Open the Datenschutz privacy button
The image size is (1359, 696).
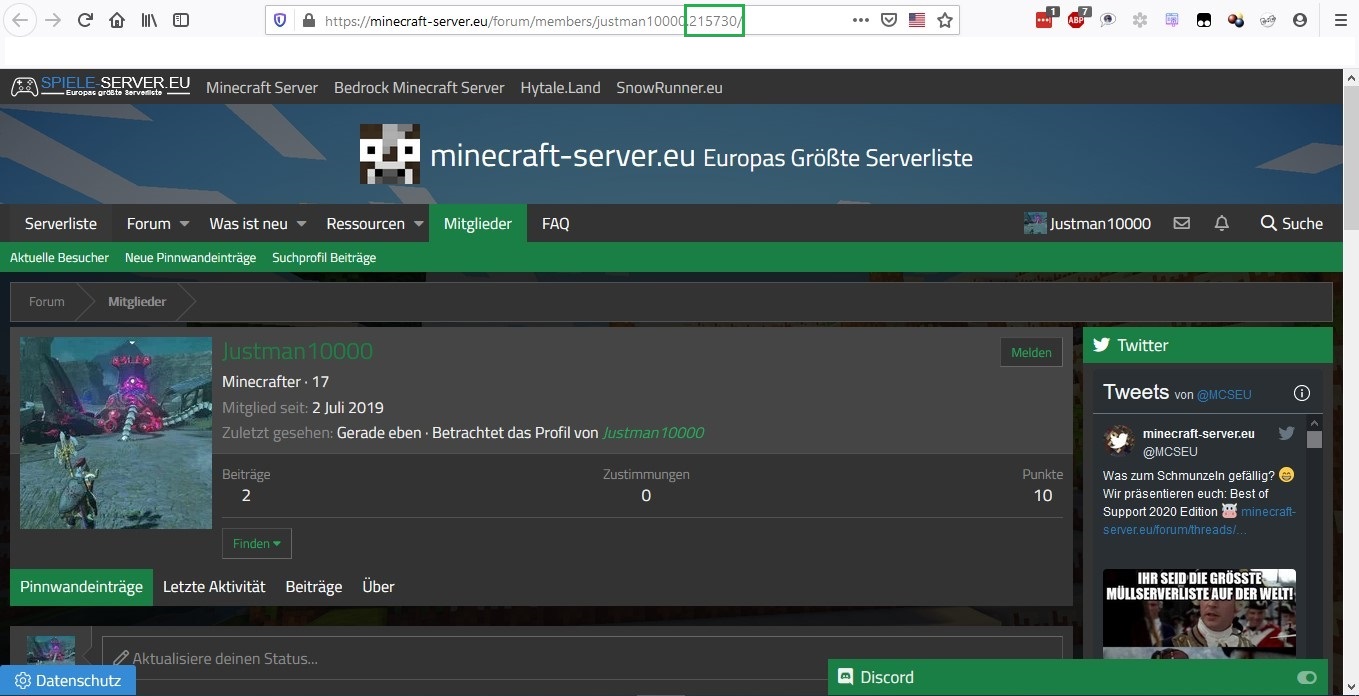tap(68, 680)
